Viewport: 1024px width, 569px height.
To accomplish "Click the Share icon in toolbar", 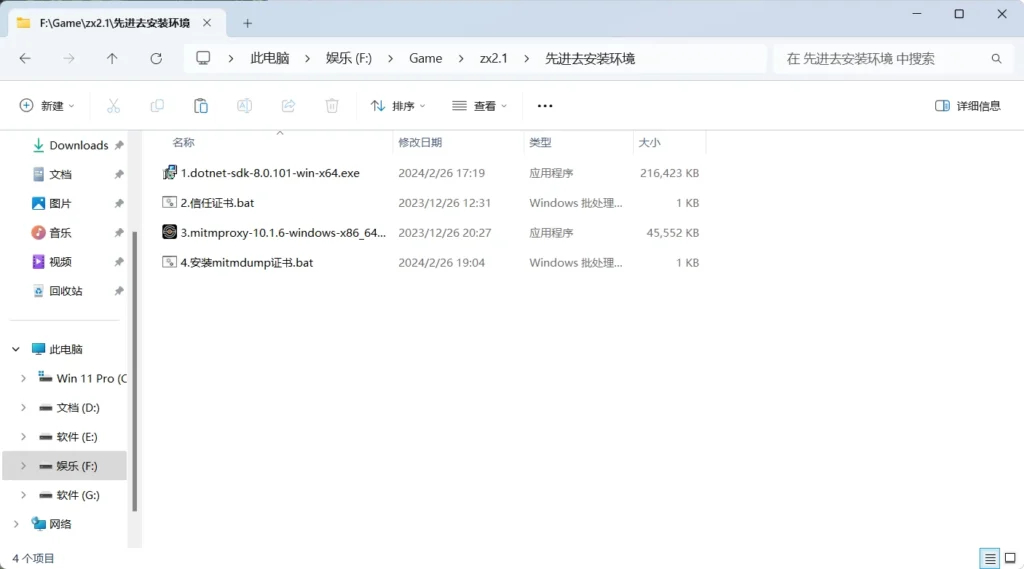I will pos(288,106).
